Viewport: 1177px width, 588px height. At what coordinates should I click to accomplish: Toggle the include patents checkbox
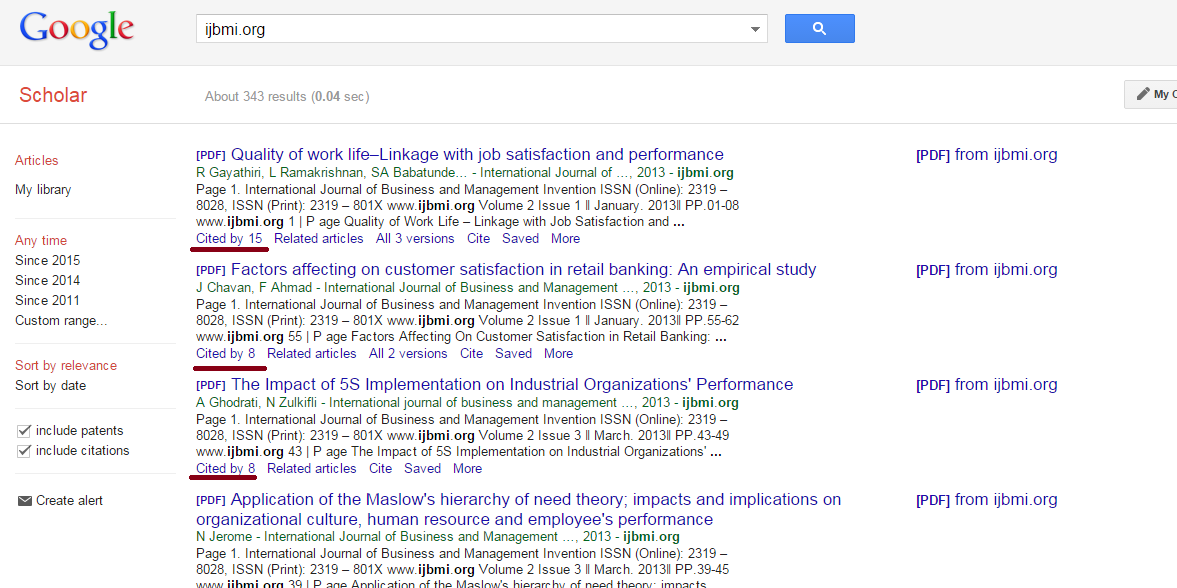pyautogui.click(x=23, y=431)
